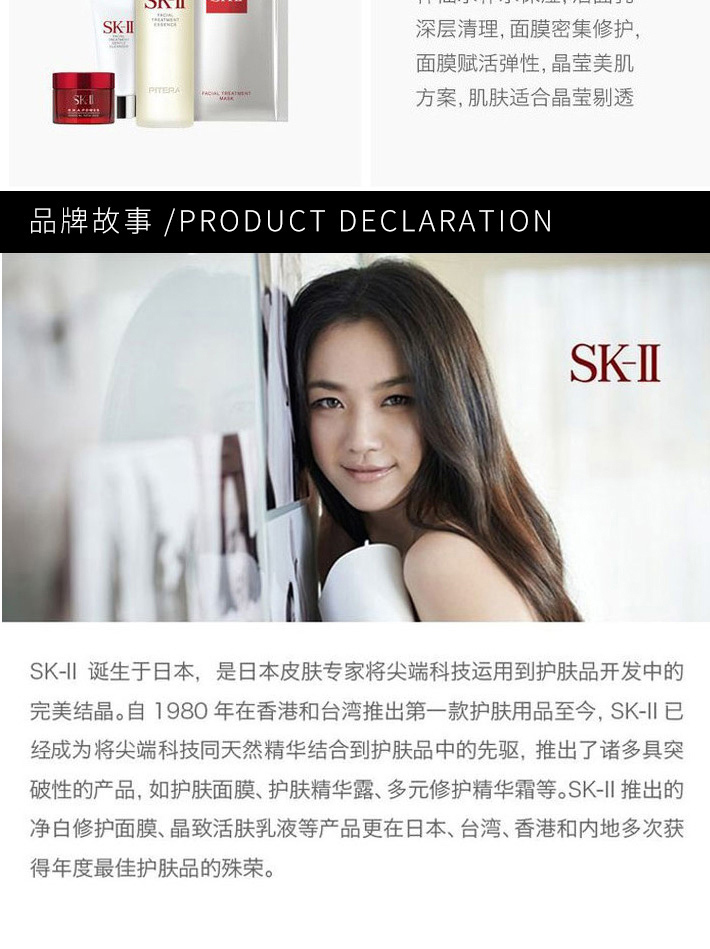Open the brand story banner photo
Image resolution: width=710 pixels, height=949 pixels.
click(x=355, y=437)
